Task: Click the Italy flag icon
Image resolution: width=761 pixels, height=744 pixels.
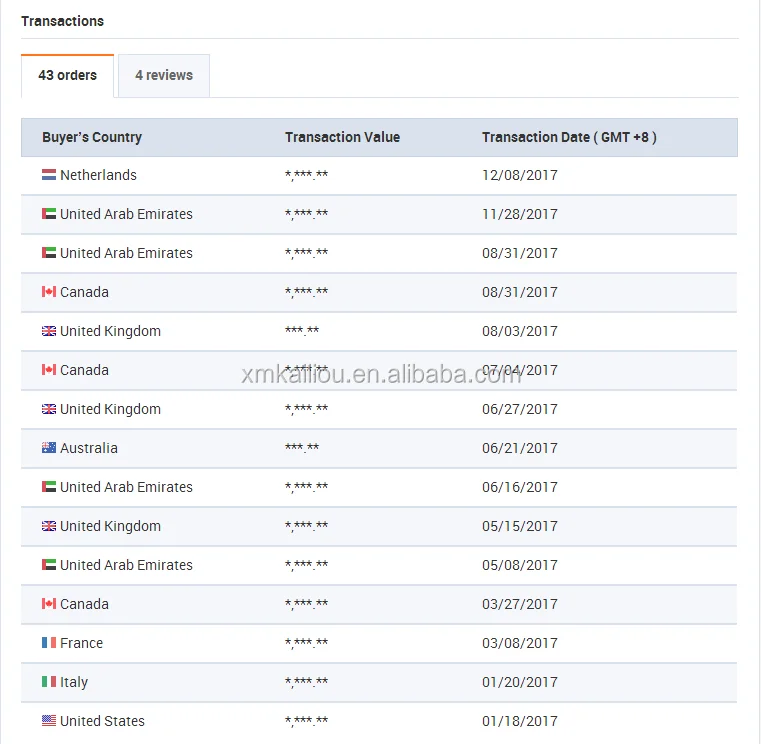Action: pos(49,682)
